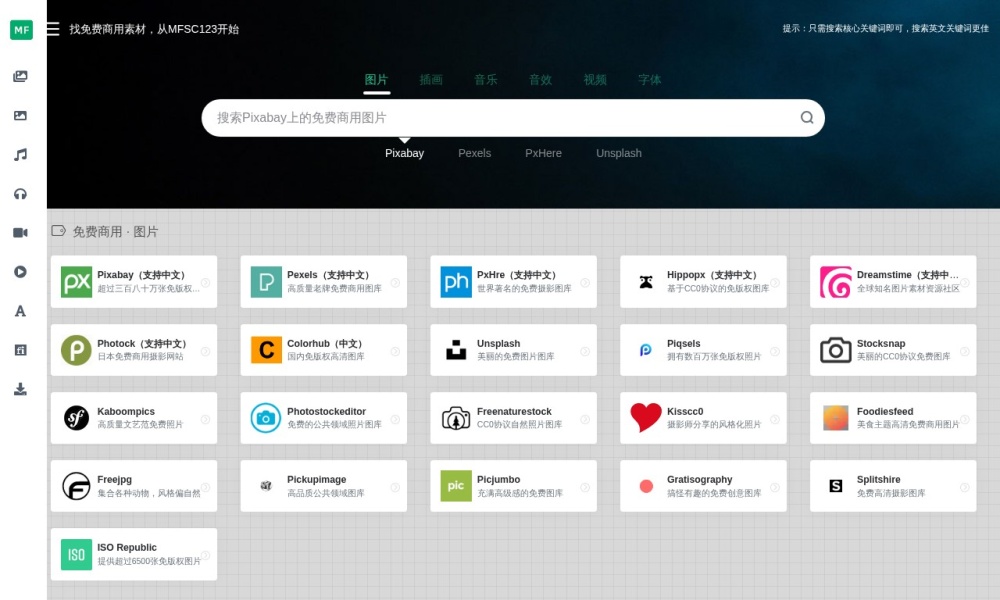Open the Photock (支持中文) card
Viewport: 1000px width, 600px height.
coord(134,350)
